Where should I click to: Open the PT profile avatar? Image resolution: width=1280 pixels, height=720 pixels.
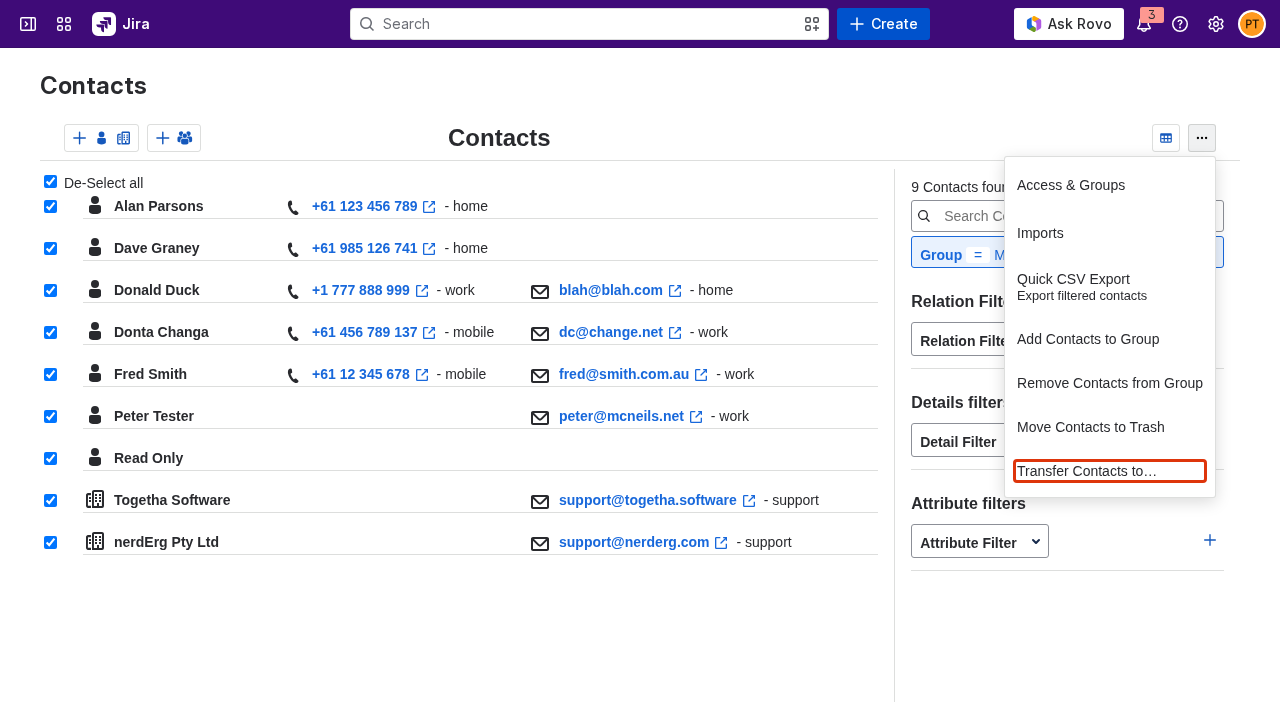pyautogui.click(x=1252, y=24)
